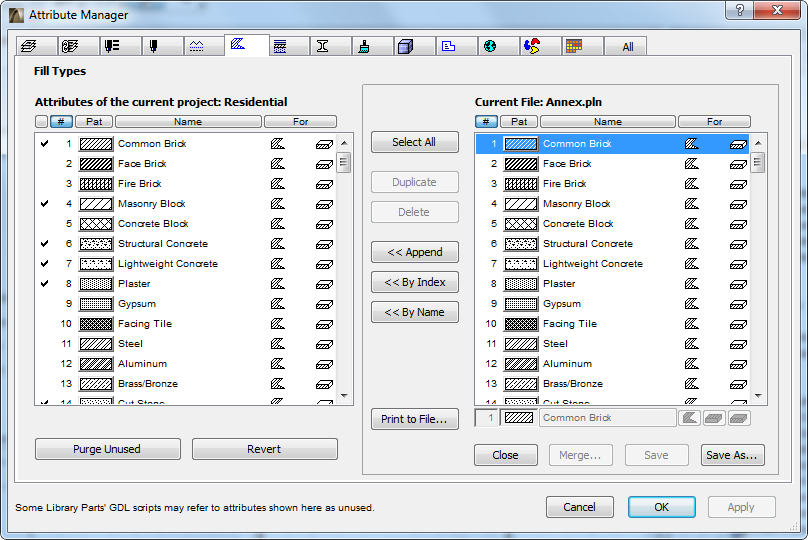Click the Select All button
The width and height of the screenshot is (808, 540).
tap(414, 142)
